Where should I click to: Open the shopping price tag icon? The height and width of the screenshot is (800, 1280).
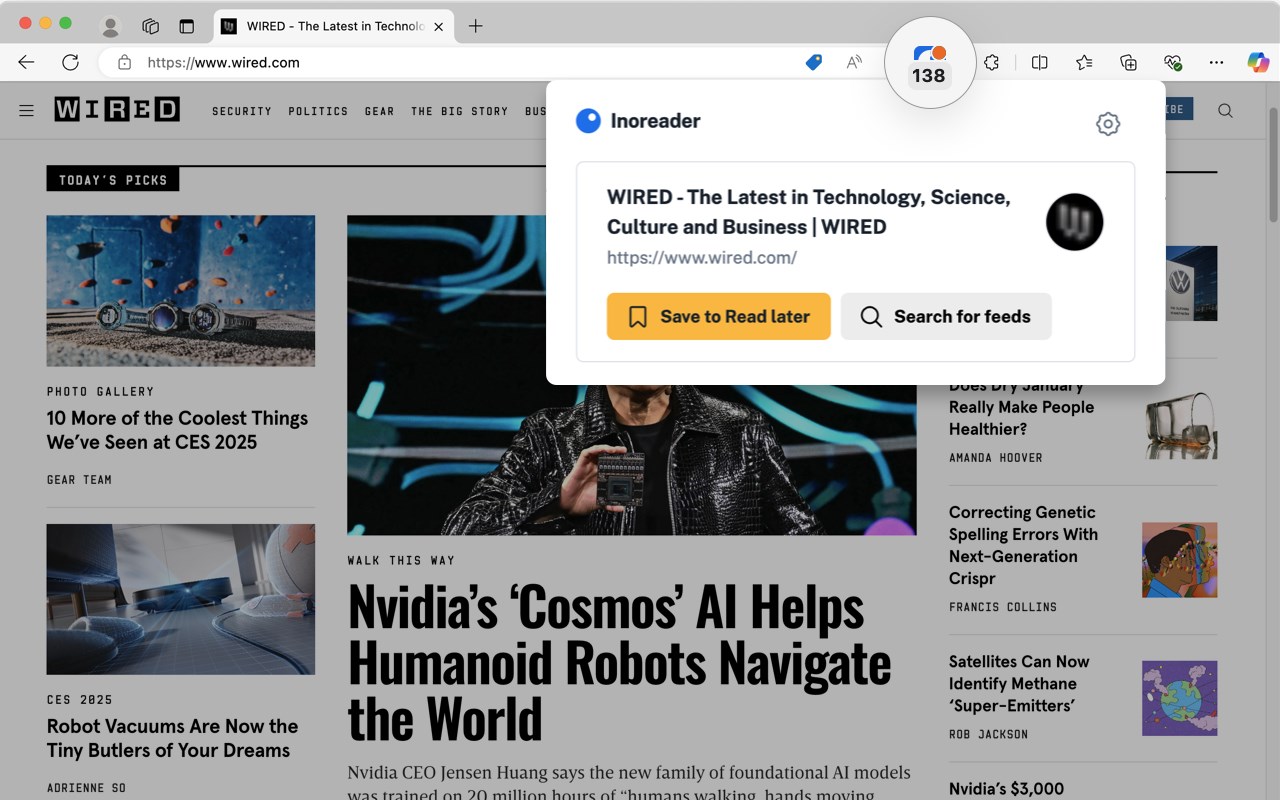814,62
